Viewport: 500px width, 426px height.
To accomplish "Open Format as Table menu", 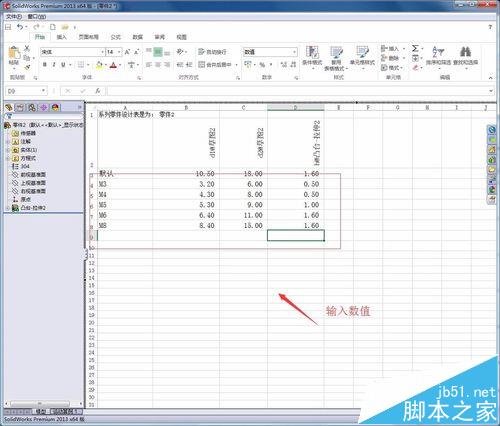I will coord(336,58).
